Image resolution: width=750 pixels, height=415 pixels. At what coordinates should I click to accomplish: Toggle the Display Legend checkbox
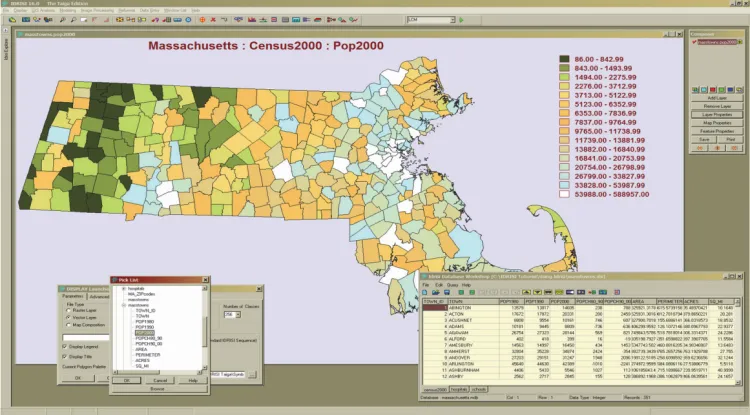click(65, 347)
